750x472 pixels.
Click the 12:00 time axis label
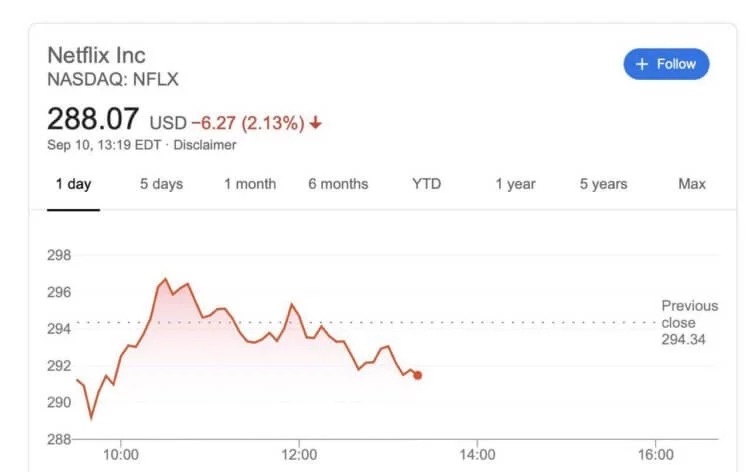pyautogui.click(x=299, y=453)
